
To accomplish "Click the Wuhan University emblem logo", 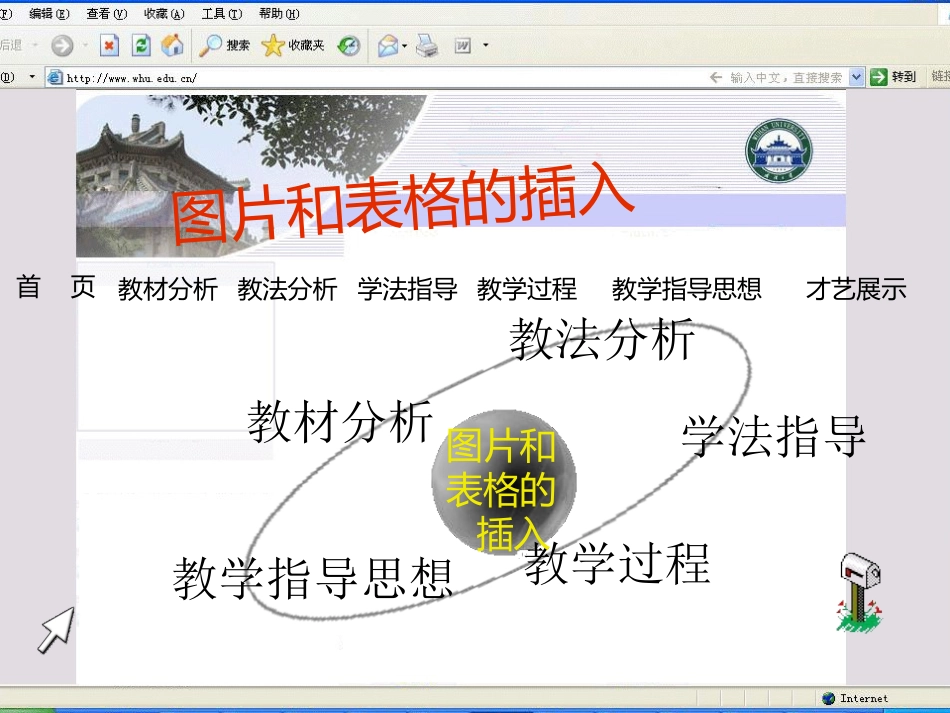I will (779, 151).
